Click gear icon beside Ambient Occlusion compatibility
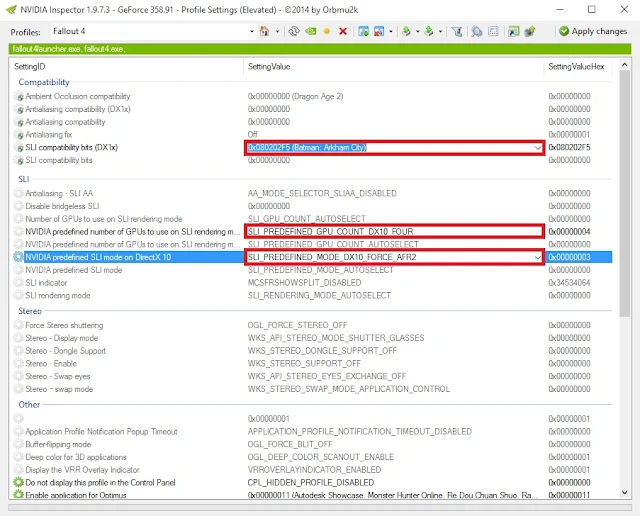The width and height of the screenshot is (640, 516). tap(19, 96)
